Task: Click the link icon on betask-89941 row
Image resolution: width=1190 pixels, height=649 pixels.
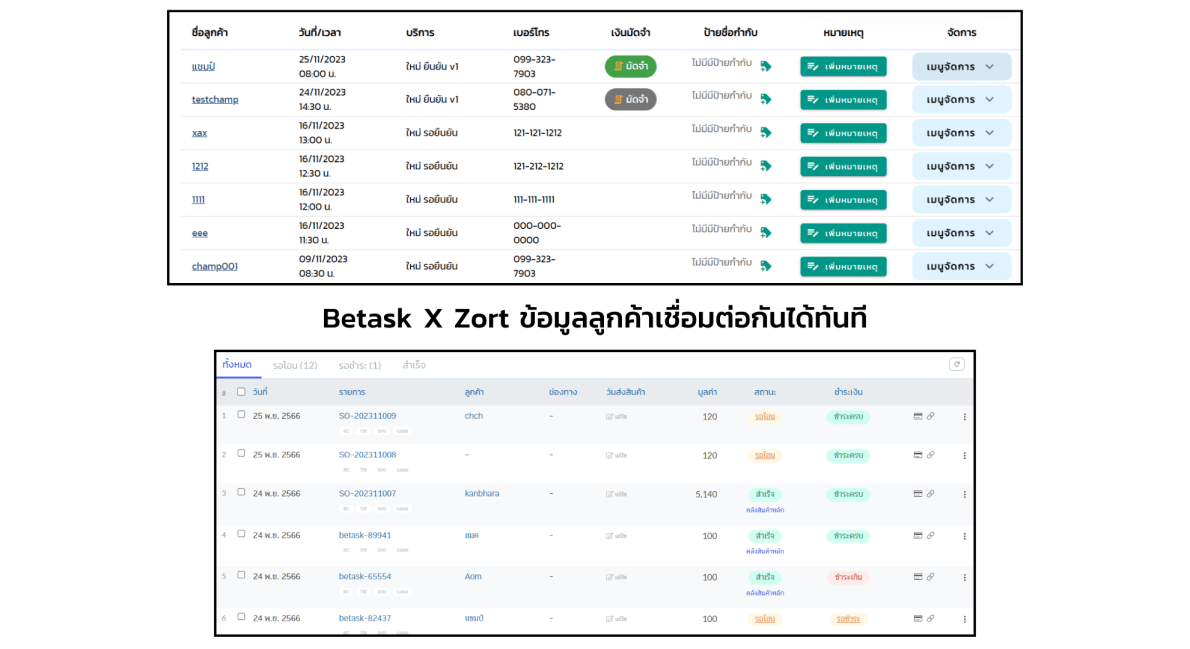Action: (x=930, y=536)
